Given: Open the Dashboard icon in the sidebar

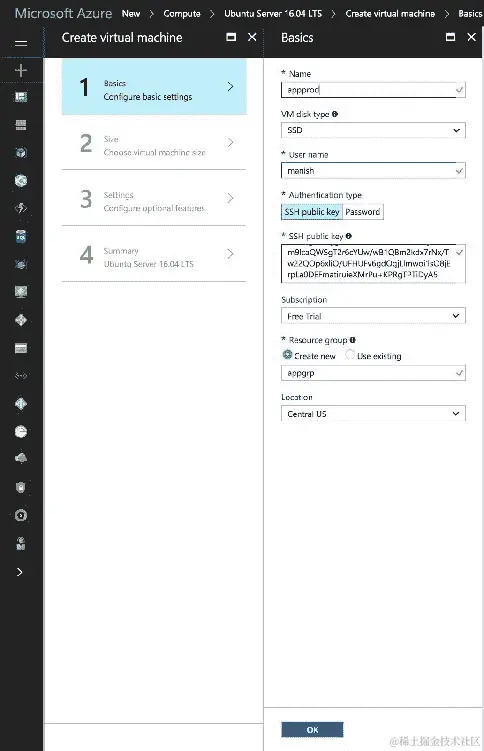Looking at the screenshot, I should tap(21, 97).
